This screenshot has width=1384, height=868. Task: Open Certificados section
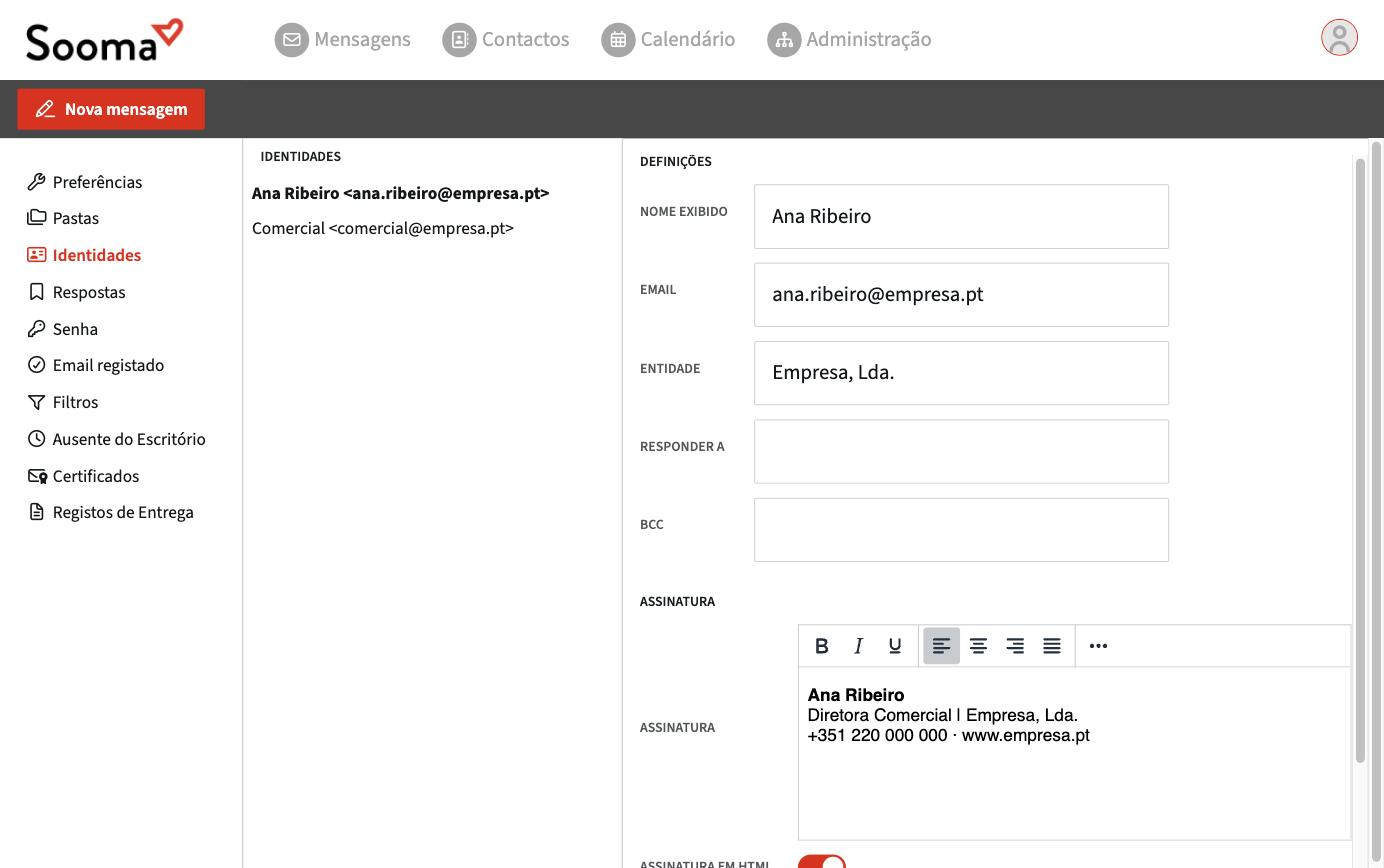point(83,476)
